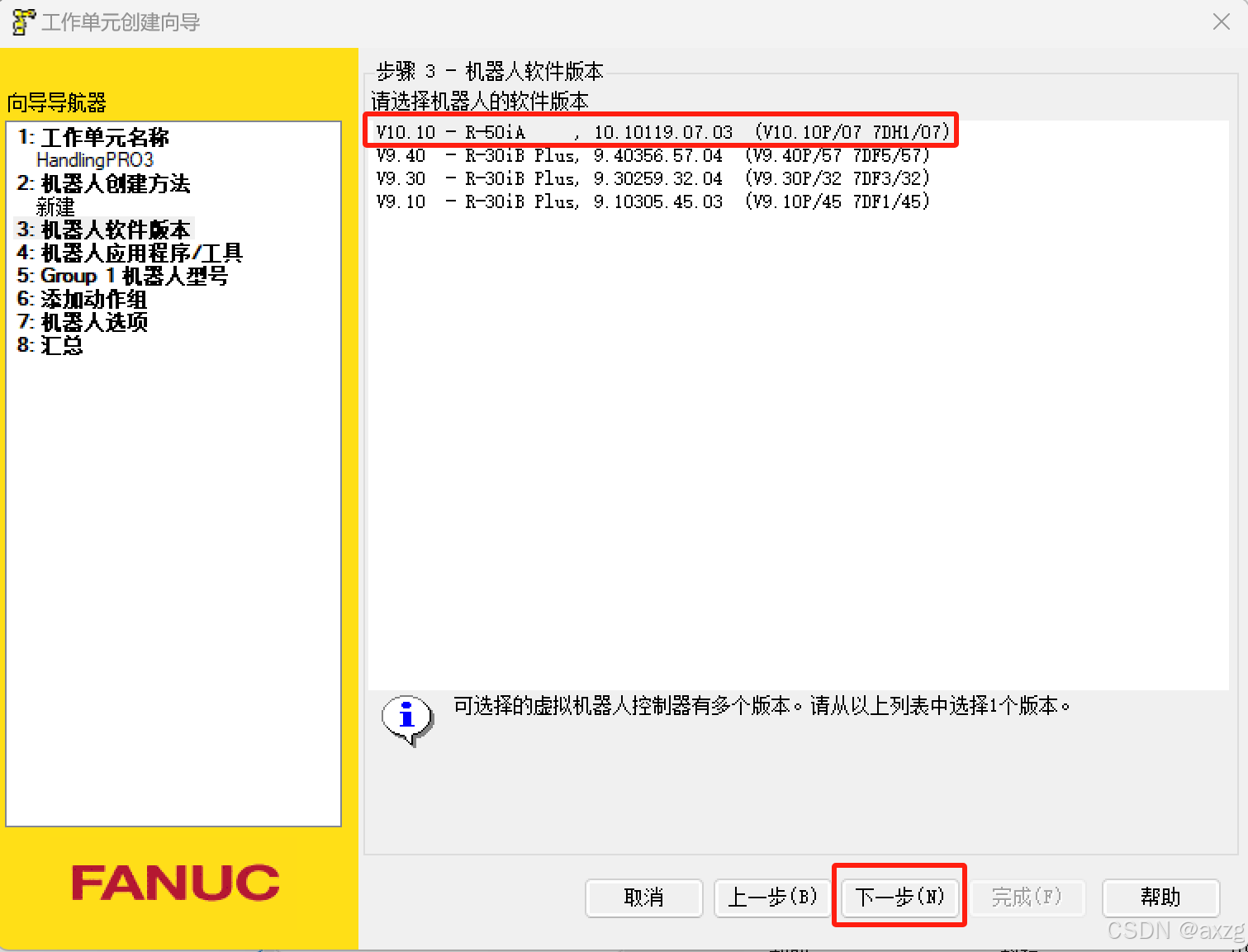This screenshot has width=1248, height=952.
Task: Open help with 帮助 button
Action: coord(1160,898)
